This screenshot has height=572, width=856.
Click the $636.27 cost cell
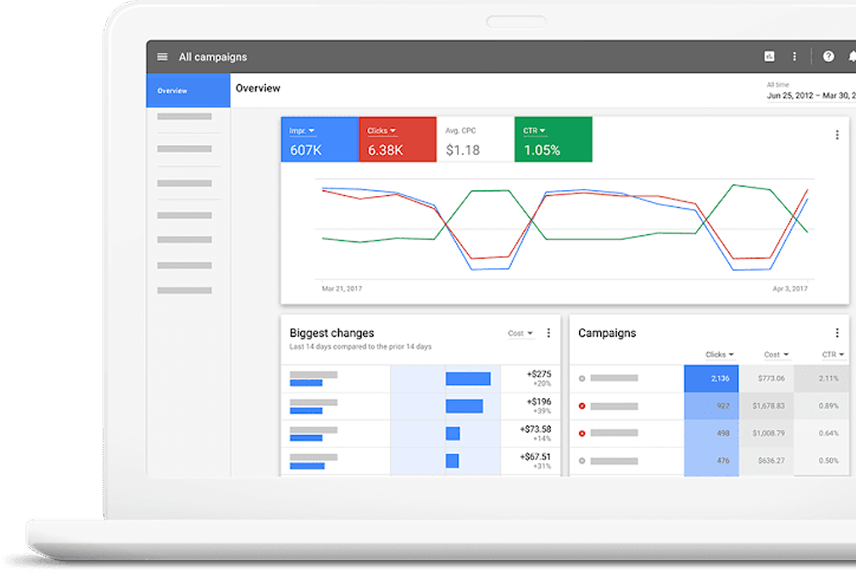pos(766,461)
